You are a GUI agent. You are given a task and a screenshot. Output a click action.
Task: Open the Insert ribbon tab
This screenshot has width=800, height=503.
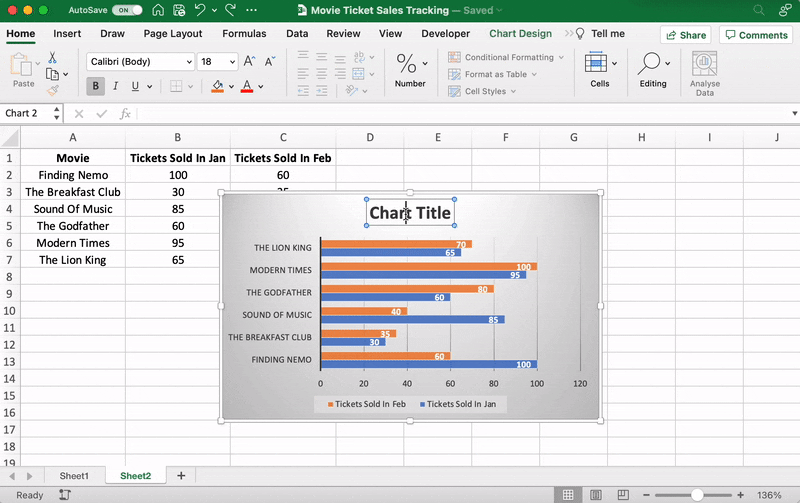(x=67, y=34)
